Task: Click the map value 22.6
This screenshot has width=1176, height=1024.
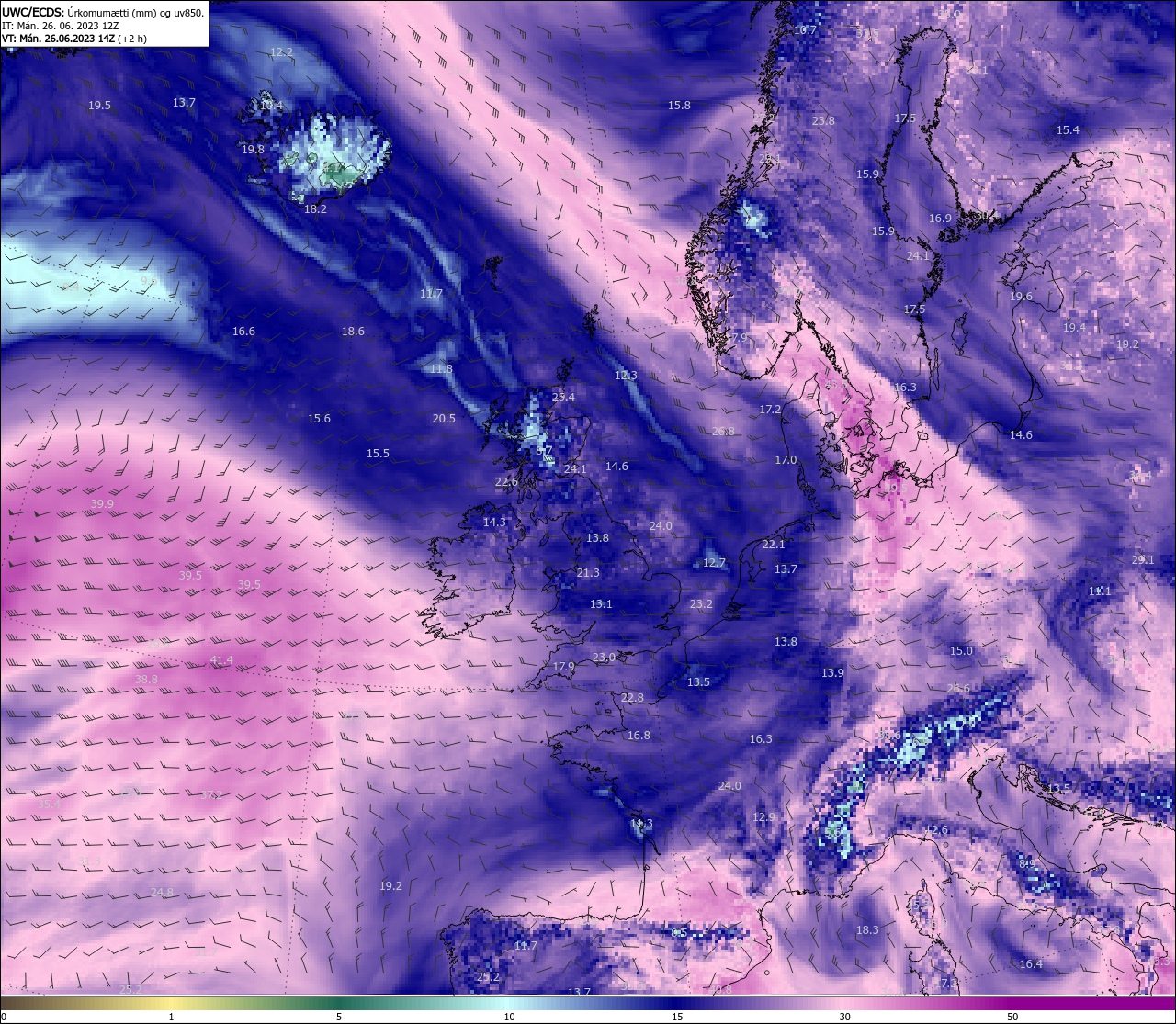Action: point(506,482)
